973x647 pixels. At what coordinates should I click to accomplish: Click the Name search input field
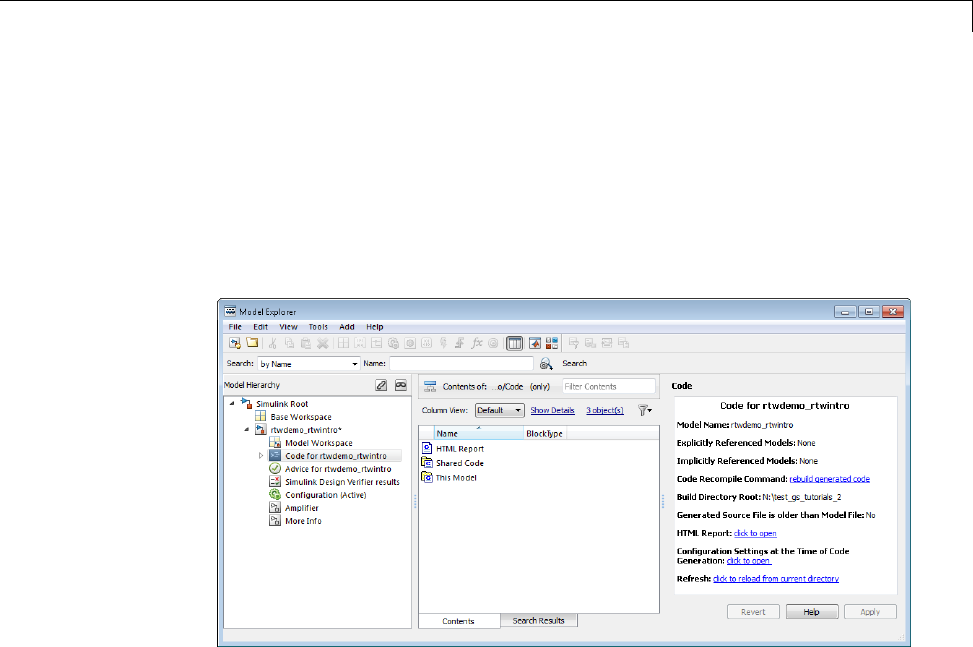(461, 364)
